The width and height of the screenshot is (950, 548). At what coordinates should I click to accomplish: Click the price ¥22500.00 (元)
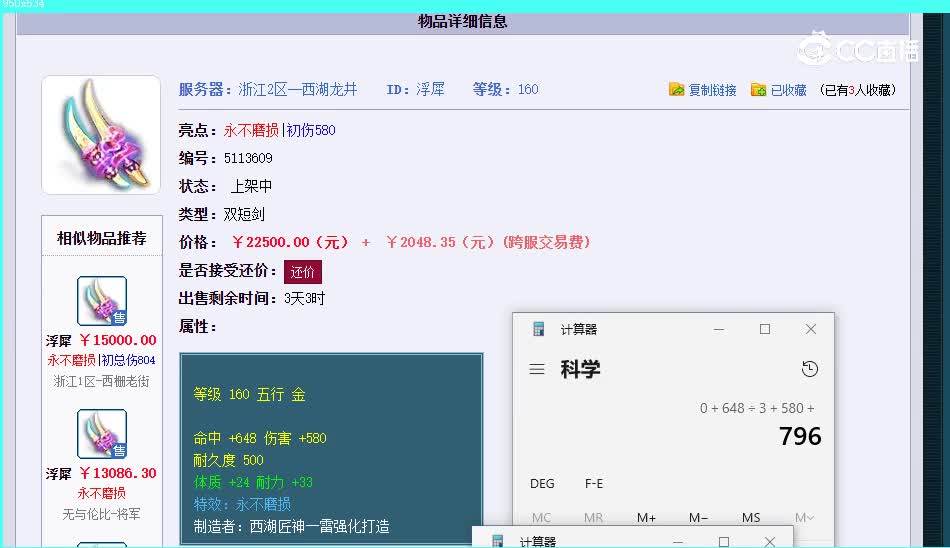[290, 242]
